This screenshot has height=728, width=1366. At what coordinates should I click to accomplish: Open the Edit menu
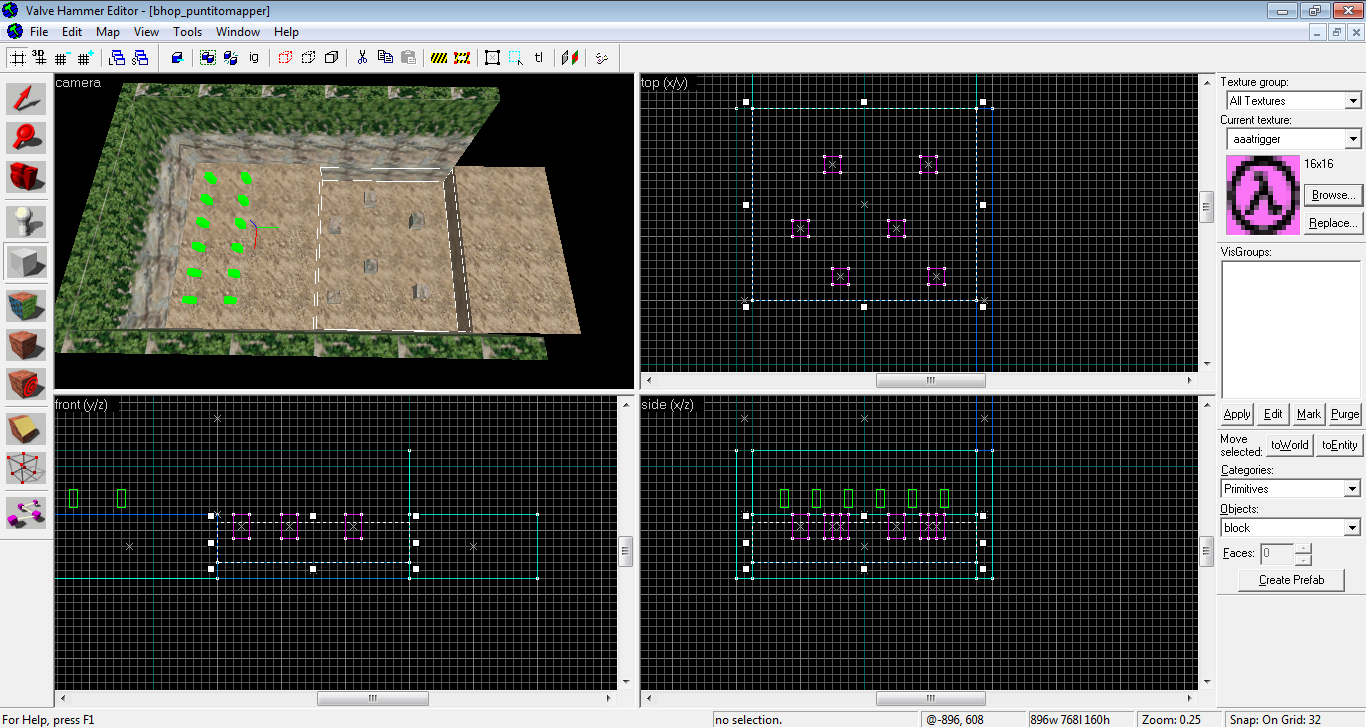click(72, 32)
